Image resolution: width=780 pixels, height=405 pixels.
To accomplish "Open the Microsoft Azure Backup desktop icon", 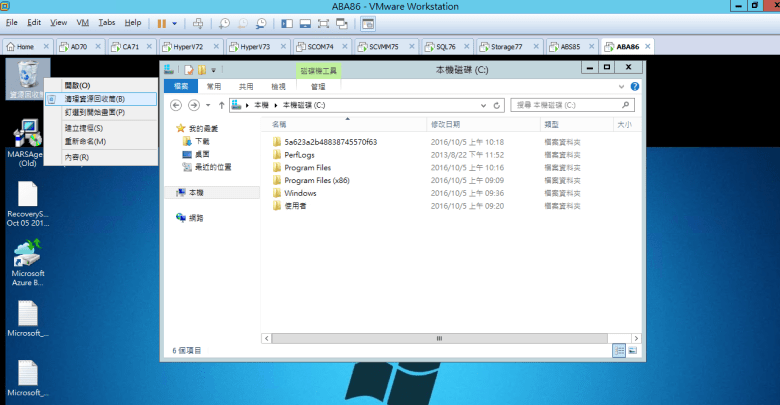I will 27,256.
